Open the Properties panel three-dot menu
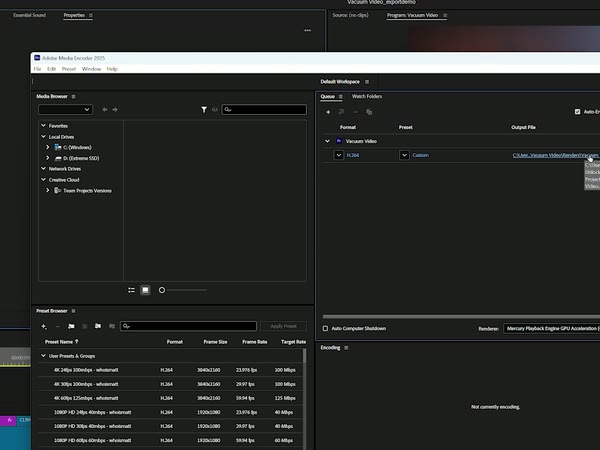The image size is (600, 450). [x=308, y=30]
